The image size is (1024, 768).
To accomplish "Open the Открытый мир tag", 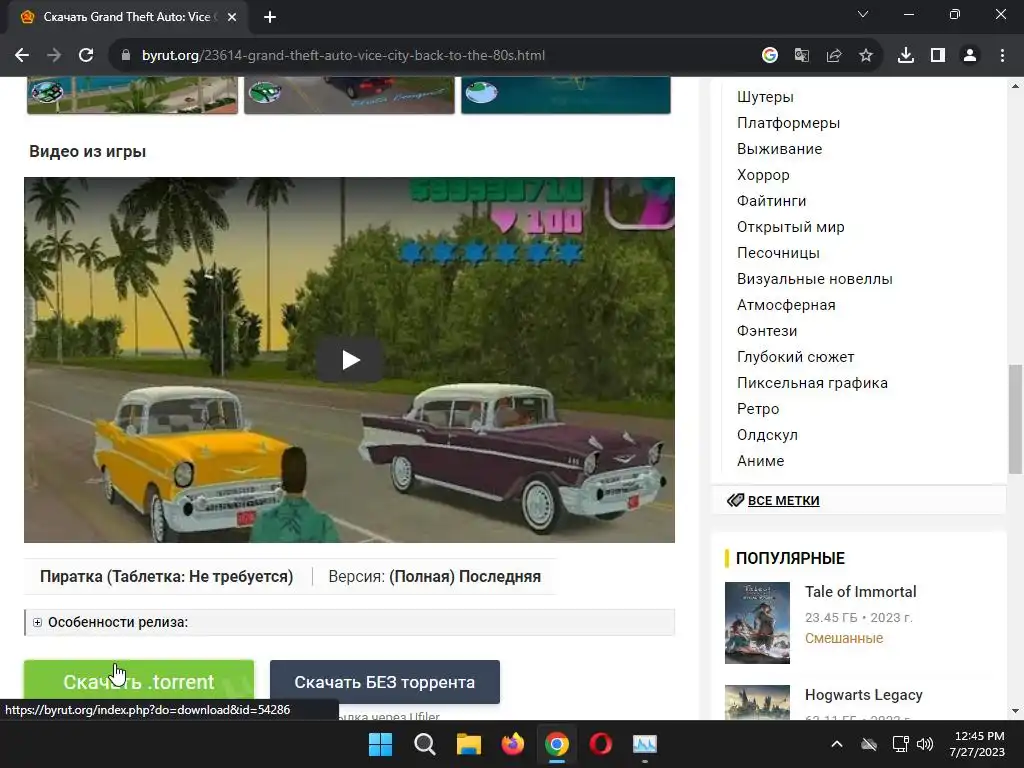I will pos(790,227).
